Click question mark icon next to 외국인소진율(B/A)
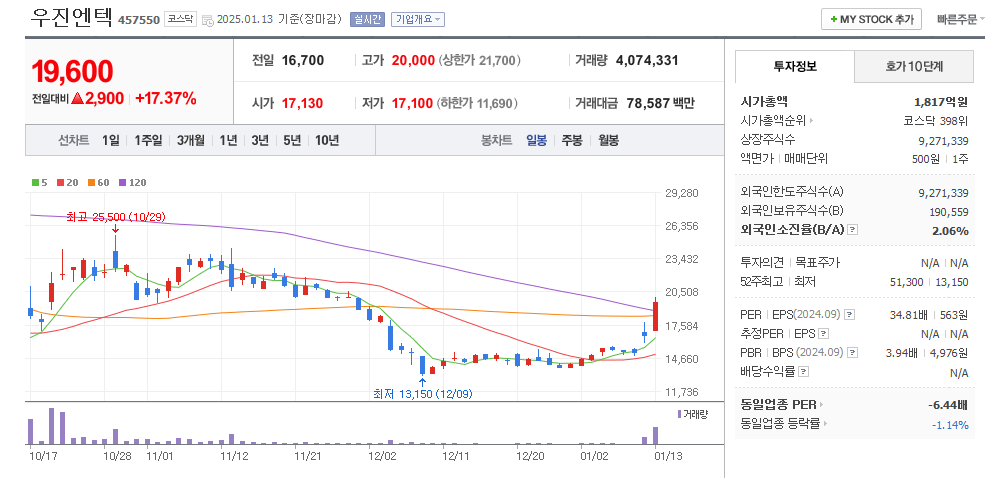This screenshot has width=990, height=478. pos(852,230)
